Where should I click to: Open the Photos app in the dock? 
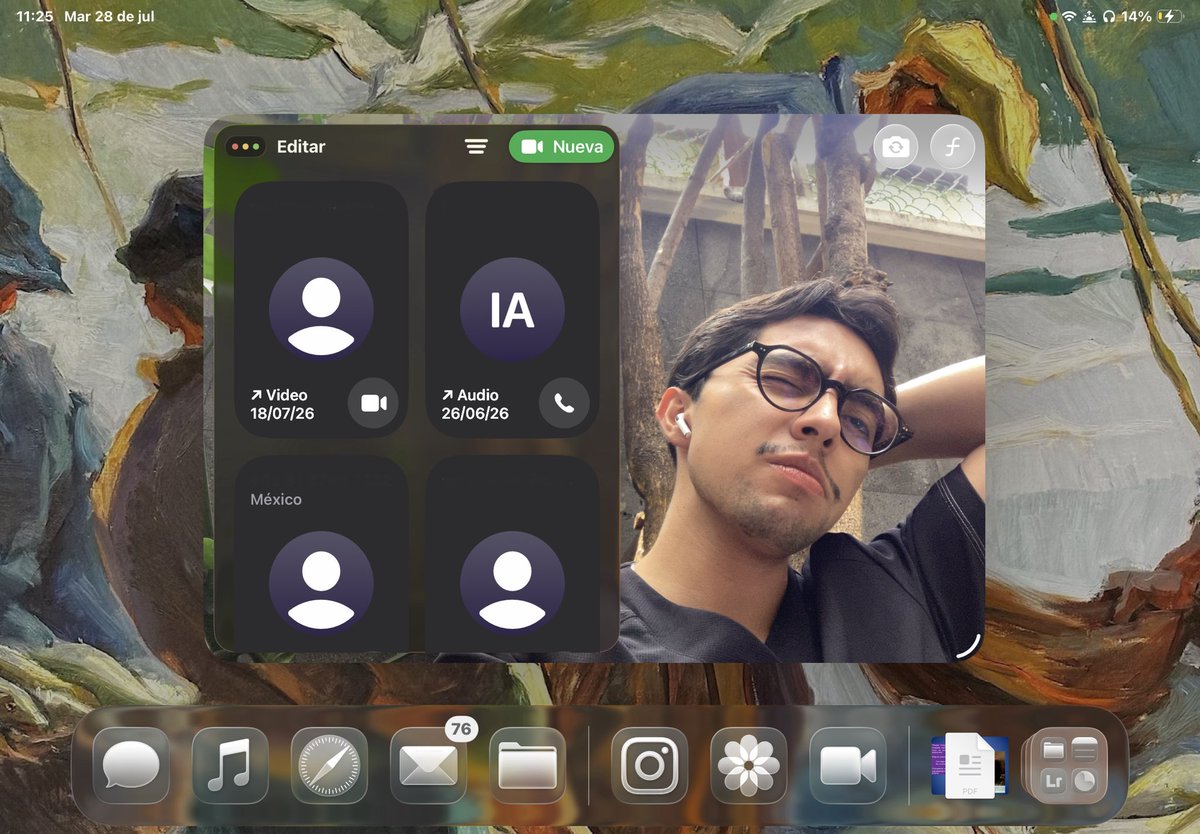(x=749, y=766)
